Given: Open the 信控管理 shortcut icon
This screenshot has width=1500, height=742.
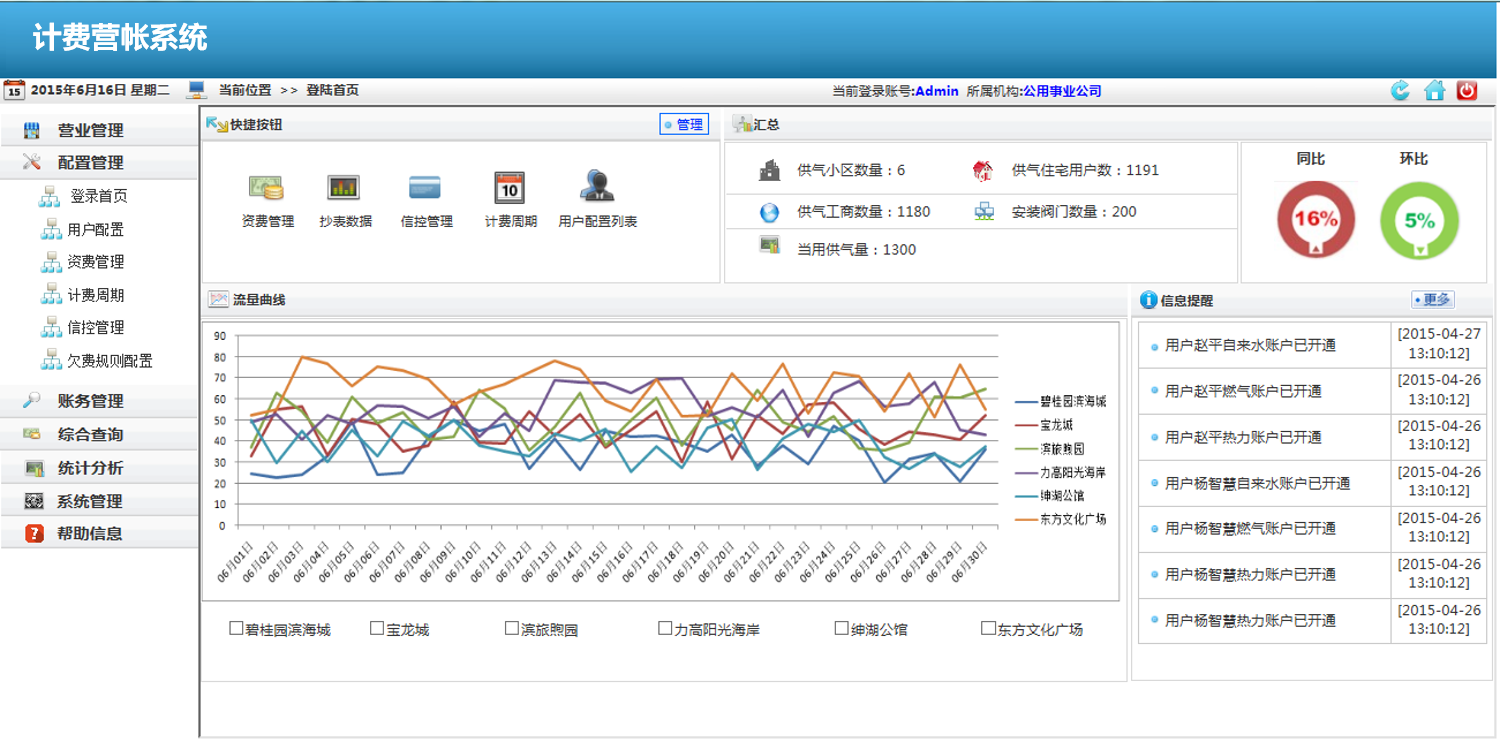Looking at the screenshot, I should 425,187.
